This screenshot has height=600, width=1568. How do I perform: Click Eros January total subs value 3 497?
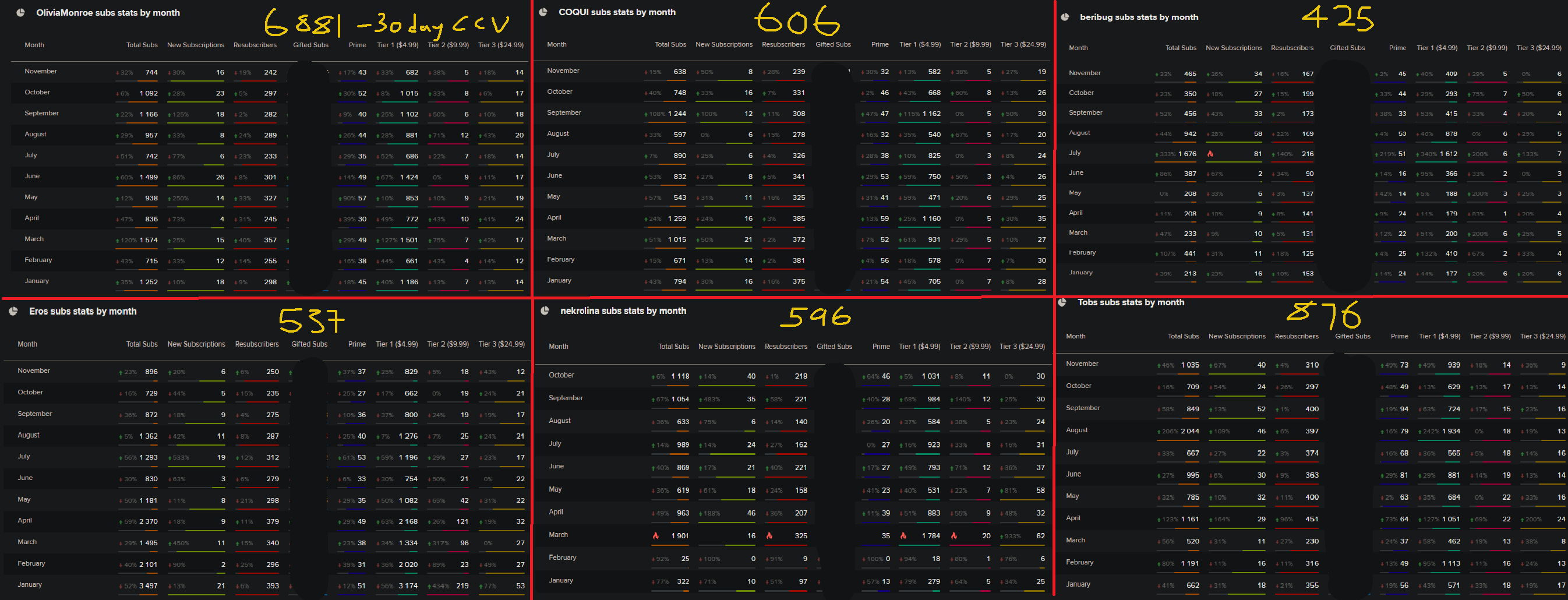[x=148, y=587]
